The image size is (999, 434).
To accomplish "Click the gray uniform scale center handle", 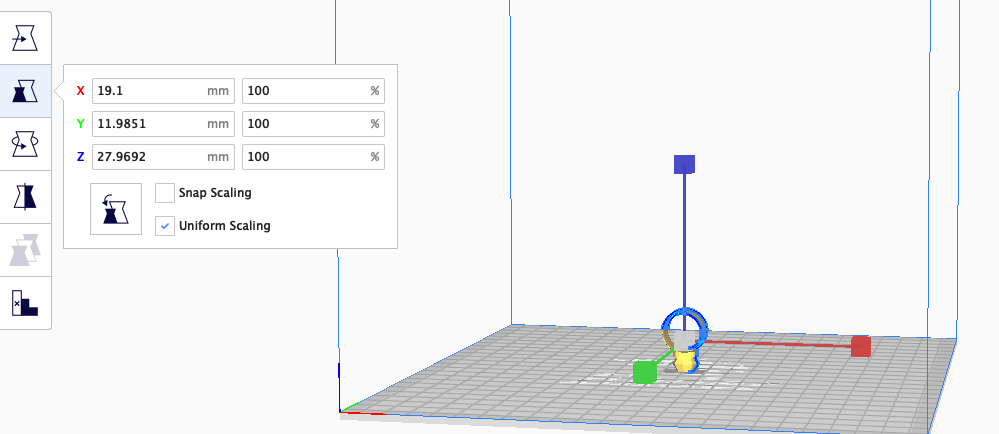I will [683, 341].
